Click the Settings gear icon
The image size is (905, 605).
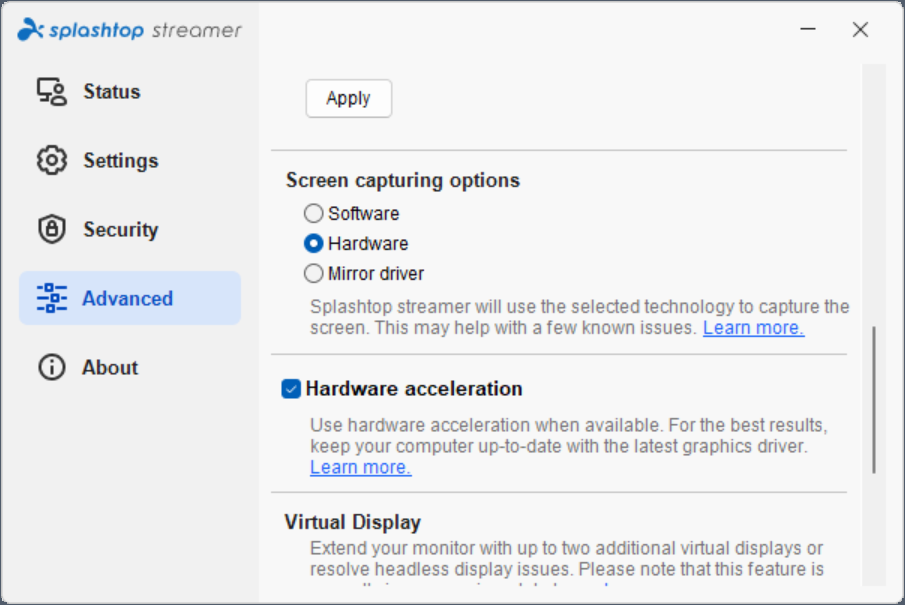click(x=51, y=160)
